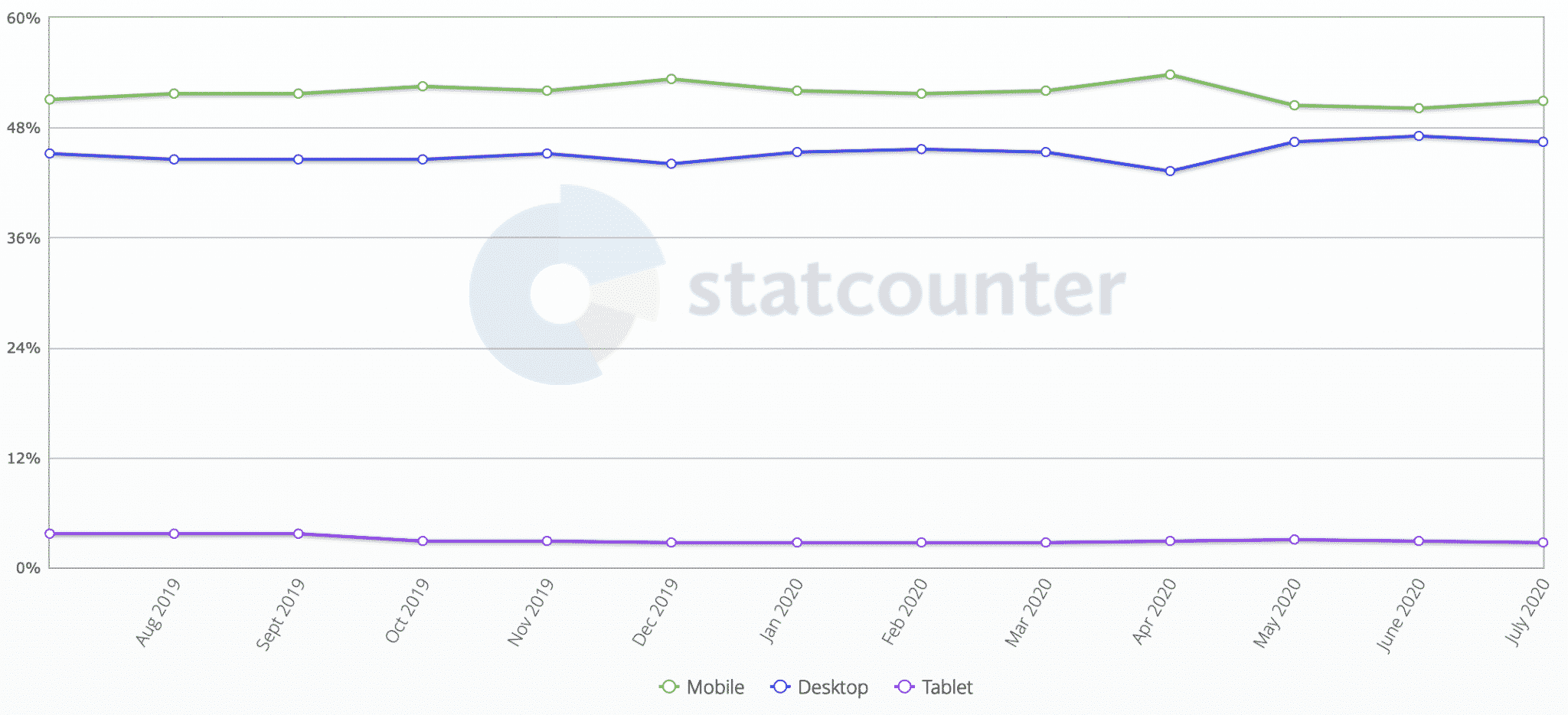The height and width of the screenshot is (715, 1568).
Task: Select the Mobile data point for July 2020
Action: [1543, 101]
